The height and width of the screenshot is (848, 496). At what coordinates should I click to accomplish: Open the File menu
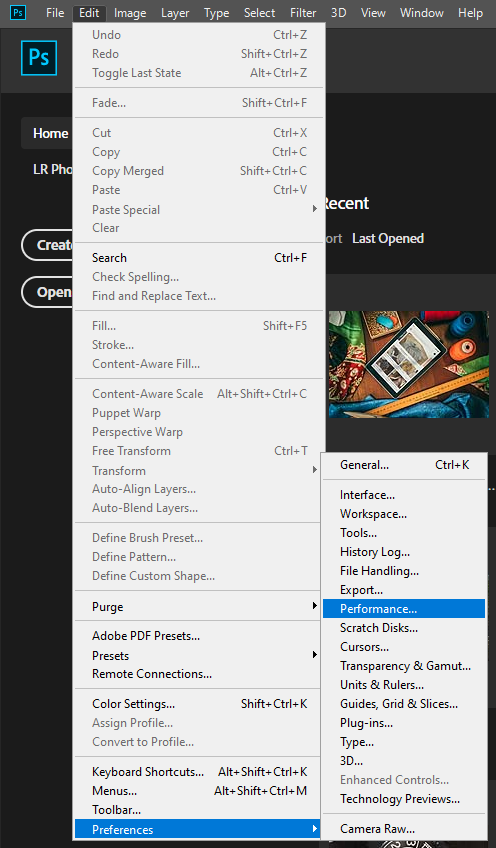[55, 12]
